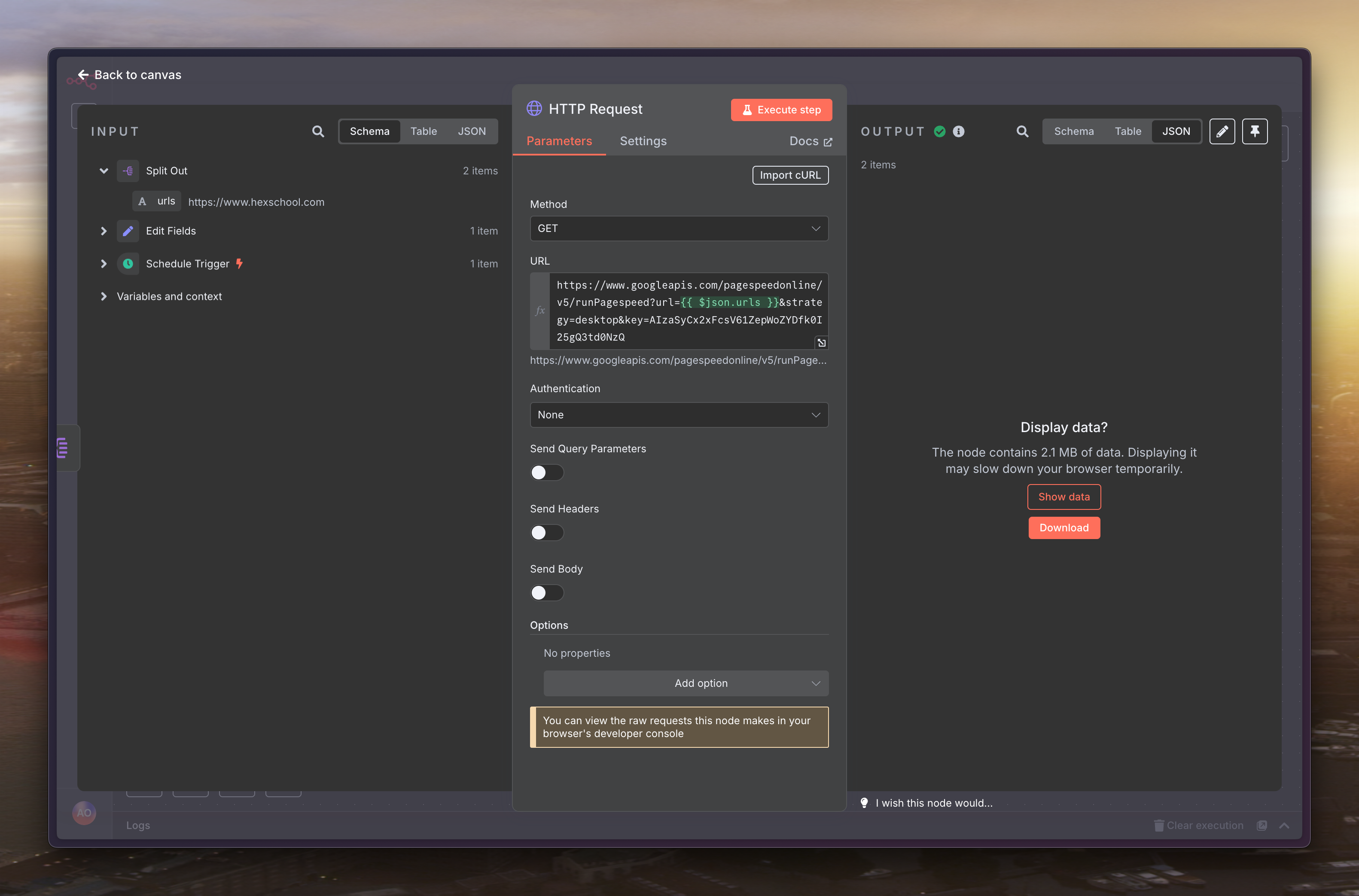The width and height of the screenshot is (1359, 896).
Task: Switch input view to Table
Action: (424, 131)
